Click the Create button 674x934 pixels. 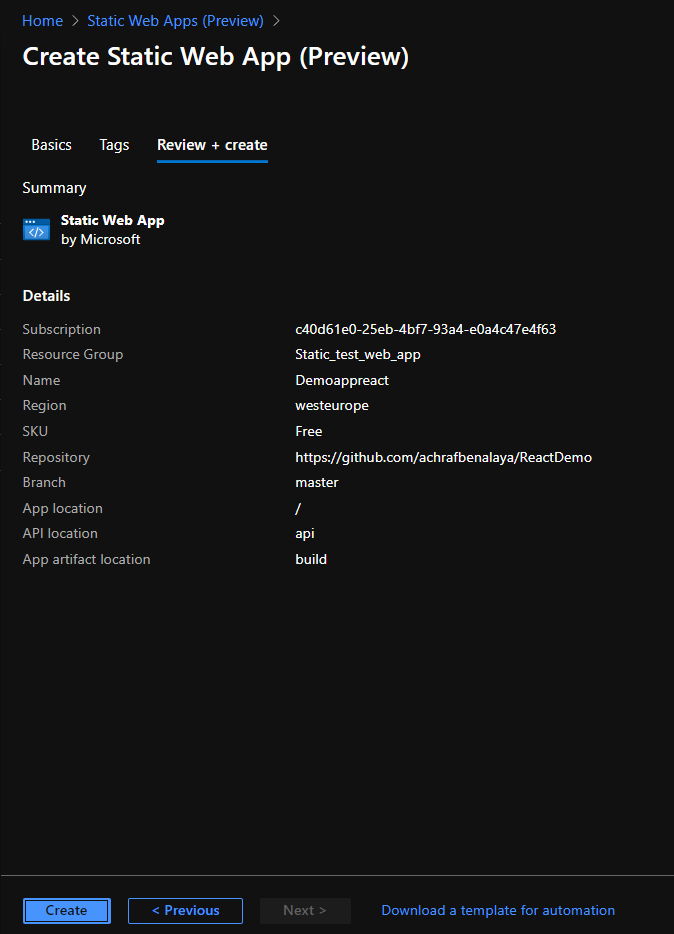67,910
